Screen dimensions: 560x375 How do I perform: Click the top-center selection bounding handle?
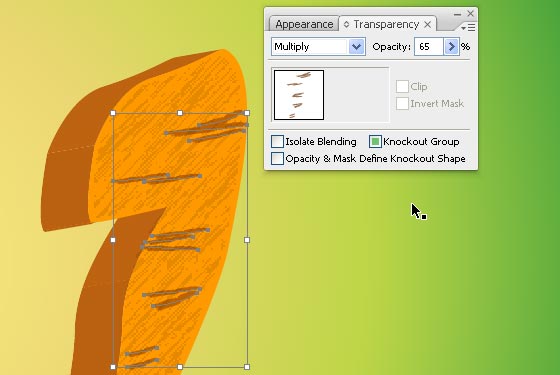point(180,113)
